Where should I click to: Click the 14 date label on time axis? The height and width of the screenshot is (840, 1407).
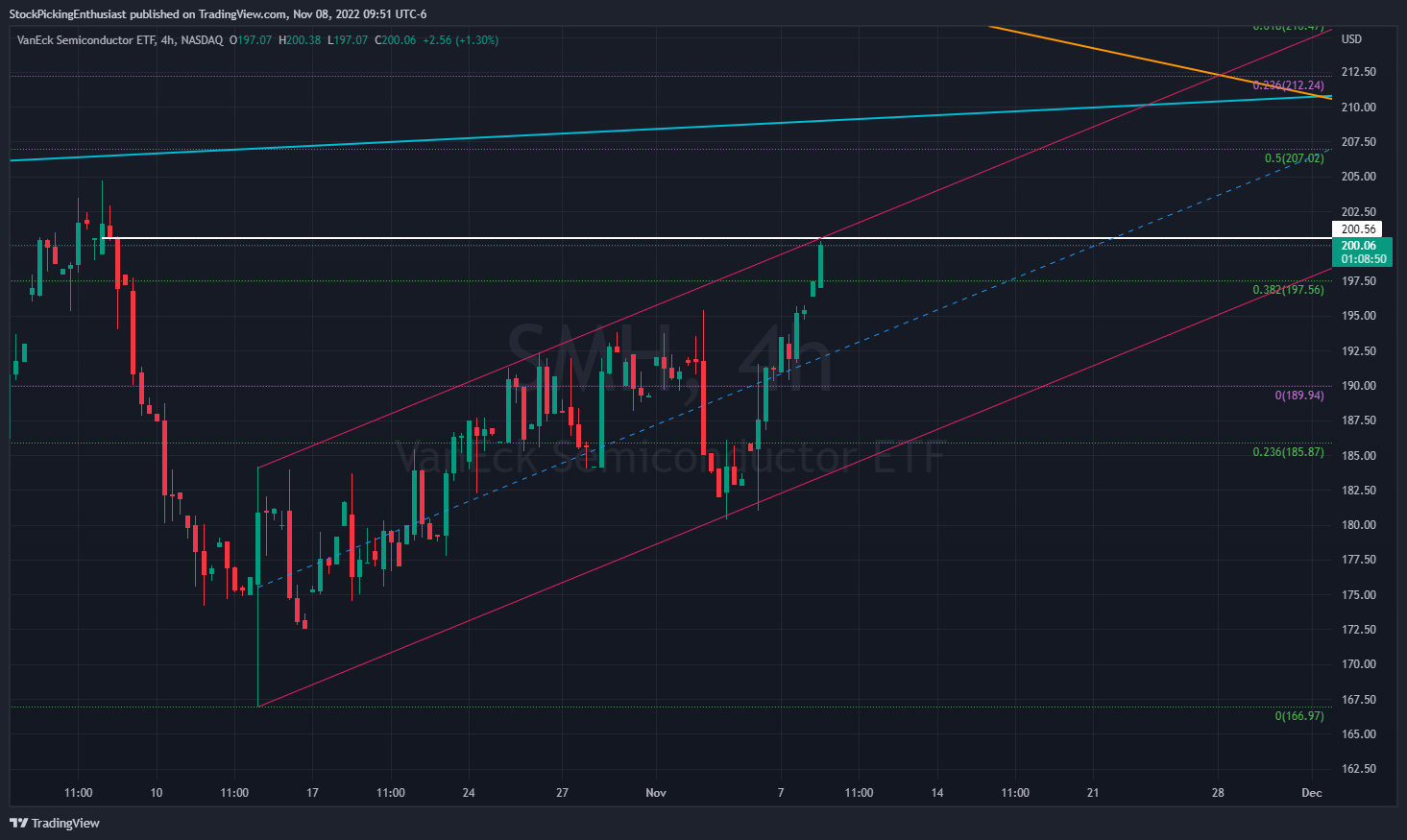click(937, 793)
